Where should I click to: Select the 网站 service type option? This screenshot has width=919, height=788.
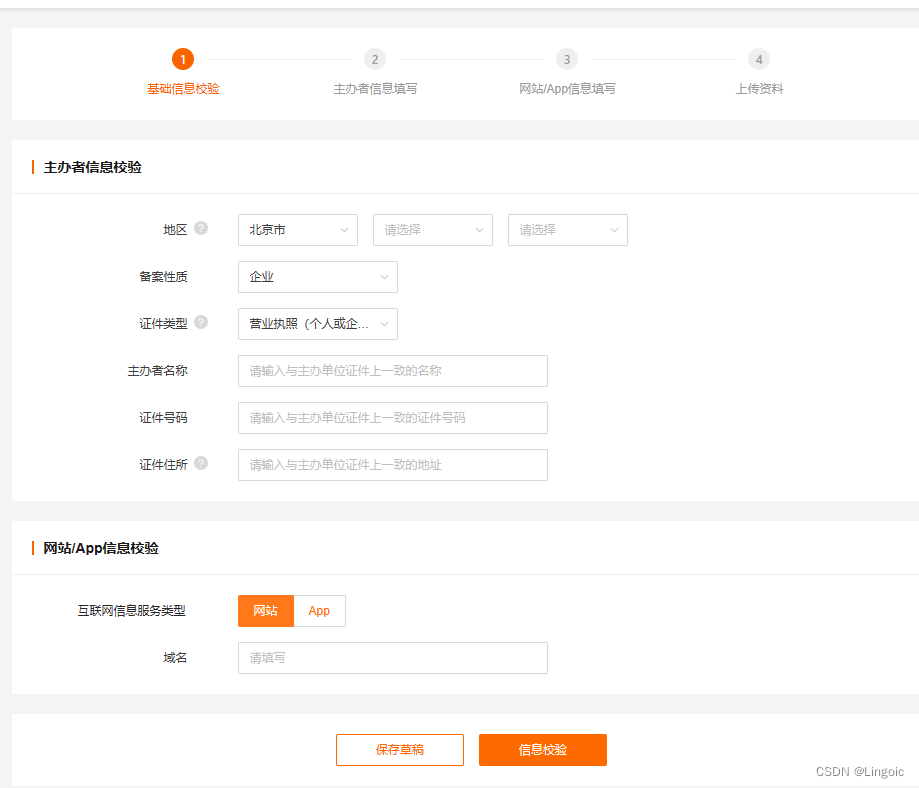(265, 610)
